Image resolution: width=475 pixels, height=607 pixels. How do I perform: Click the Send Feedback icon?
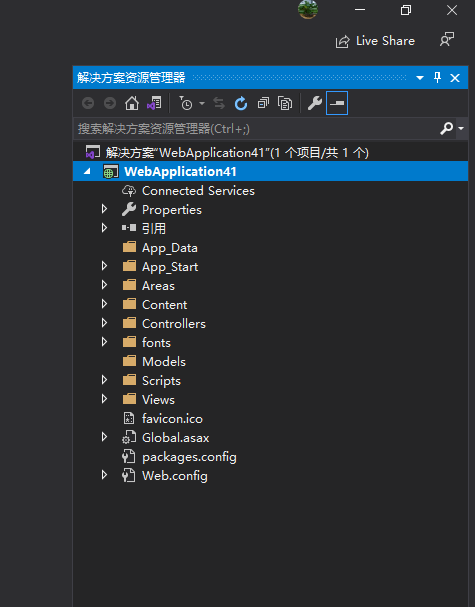[447, 39]
